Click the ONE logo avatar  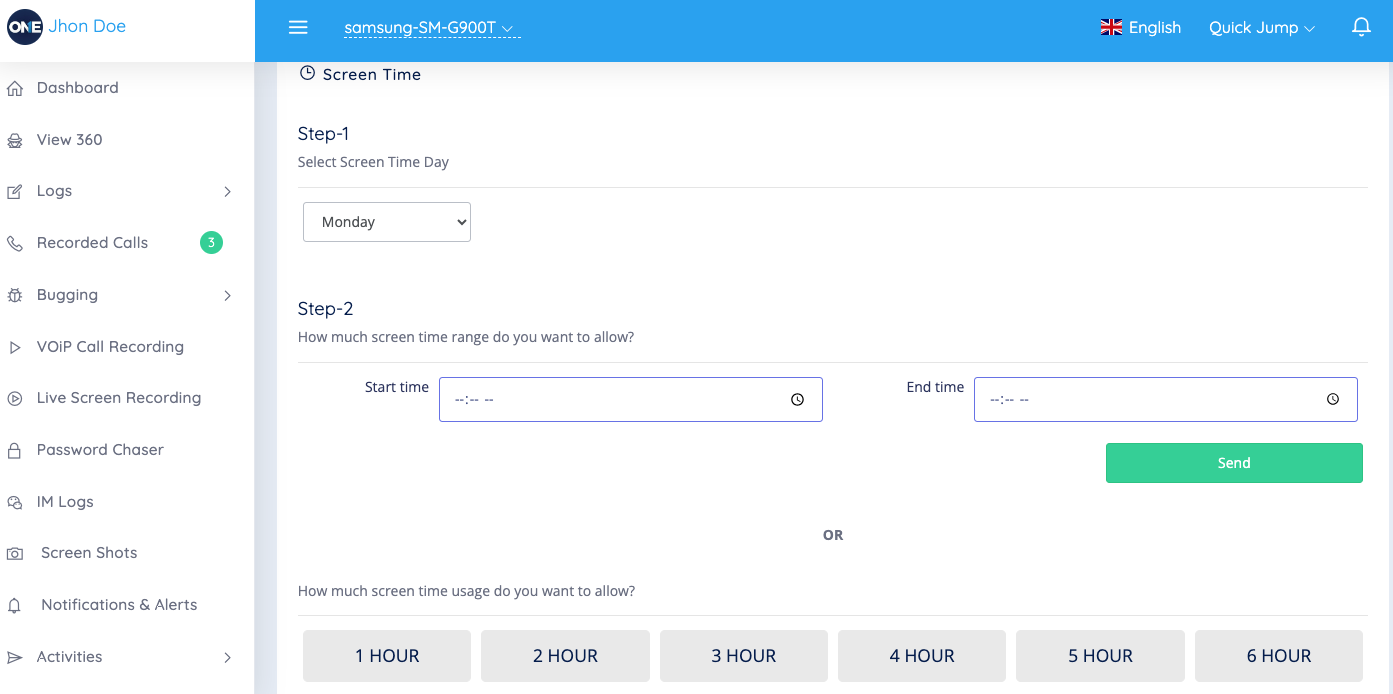click(x=24, y=27)
